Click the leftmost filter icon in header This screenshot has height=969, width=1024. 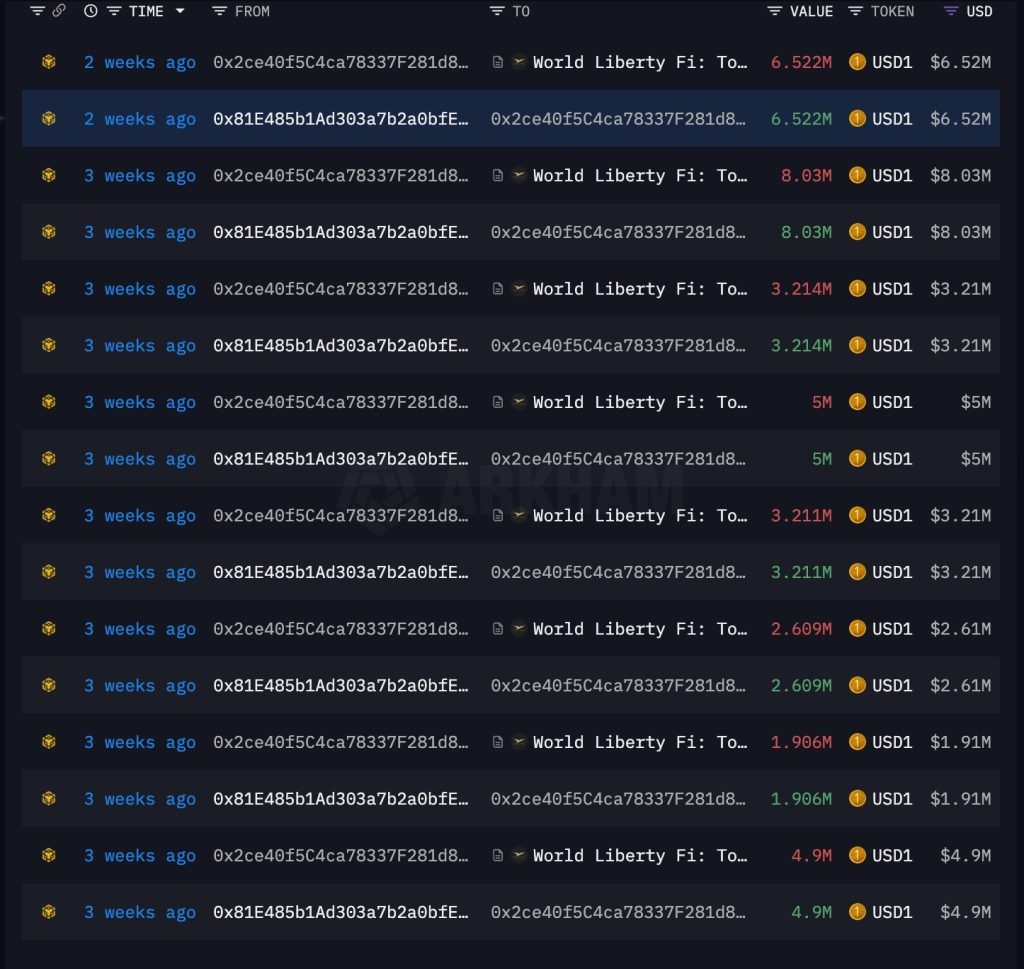point(37,11)
